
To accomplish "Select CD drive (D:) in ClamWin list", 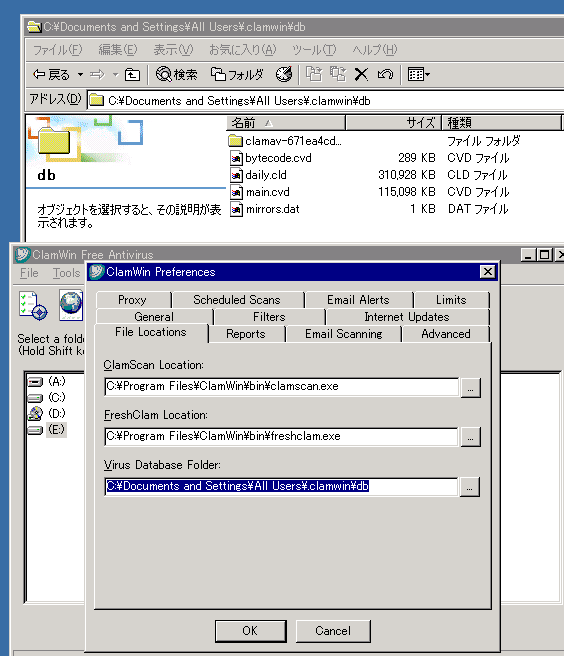I will (x=46, y=413).
